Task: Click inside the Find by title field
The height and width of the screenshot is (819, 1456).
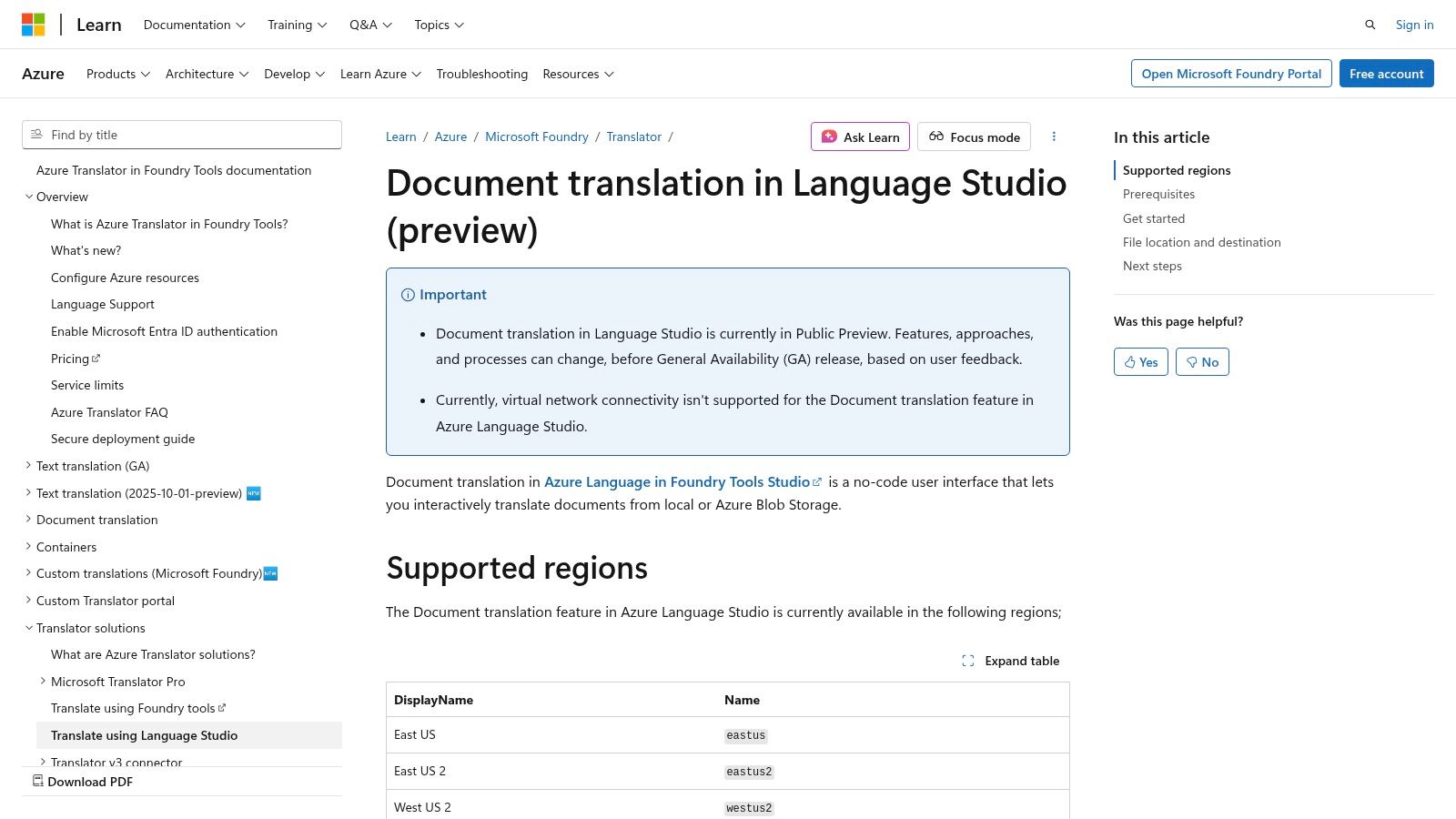Action: 182,134
